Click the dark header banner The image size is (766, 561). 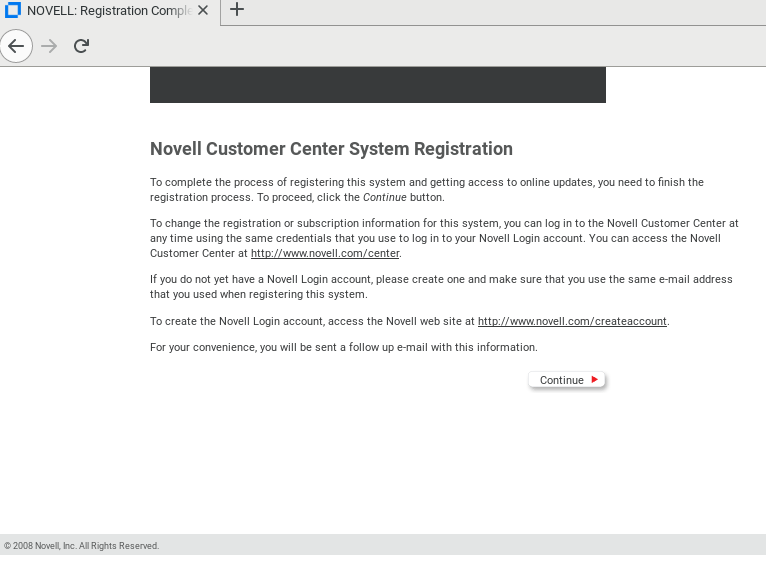pyautogui.click(x=377, y=85)
